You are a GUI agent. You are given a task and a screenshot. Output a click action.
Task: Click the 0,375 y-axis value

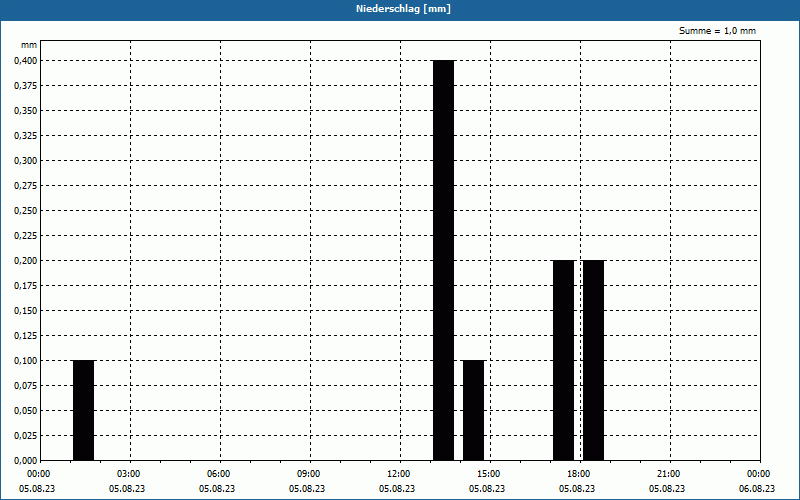click(26, 86)
